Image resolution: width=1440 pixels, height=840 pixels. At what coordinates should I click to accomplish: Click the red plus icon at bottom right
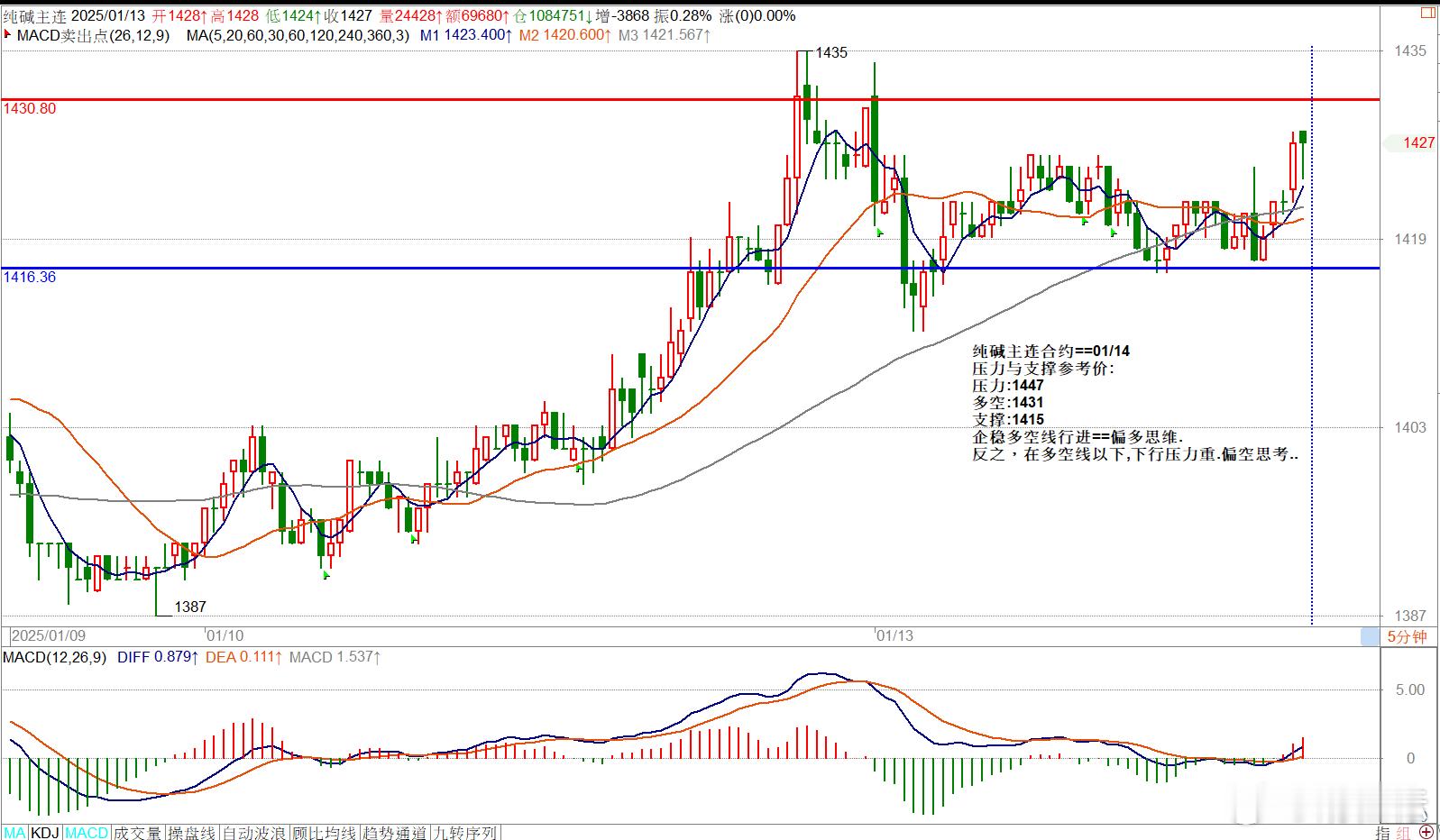1427,832
